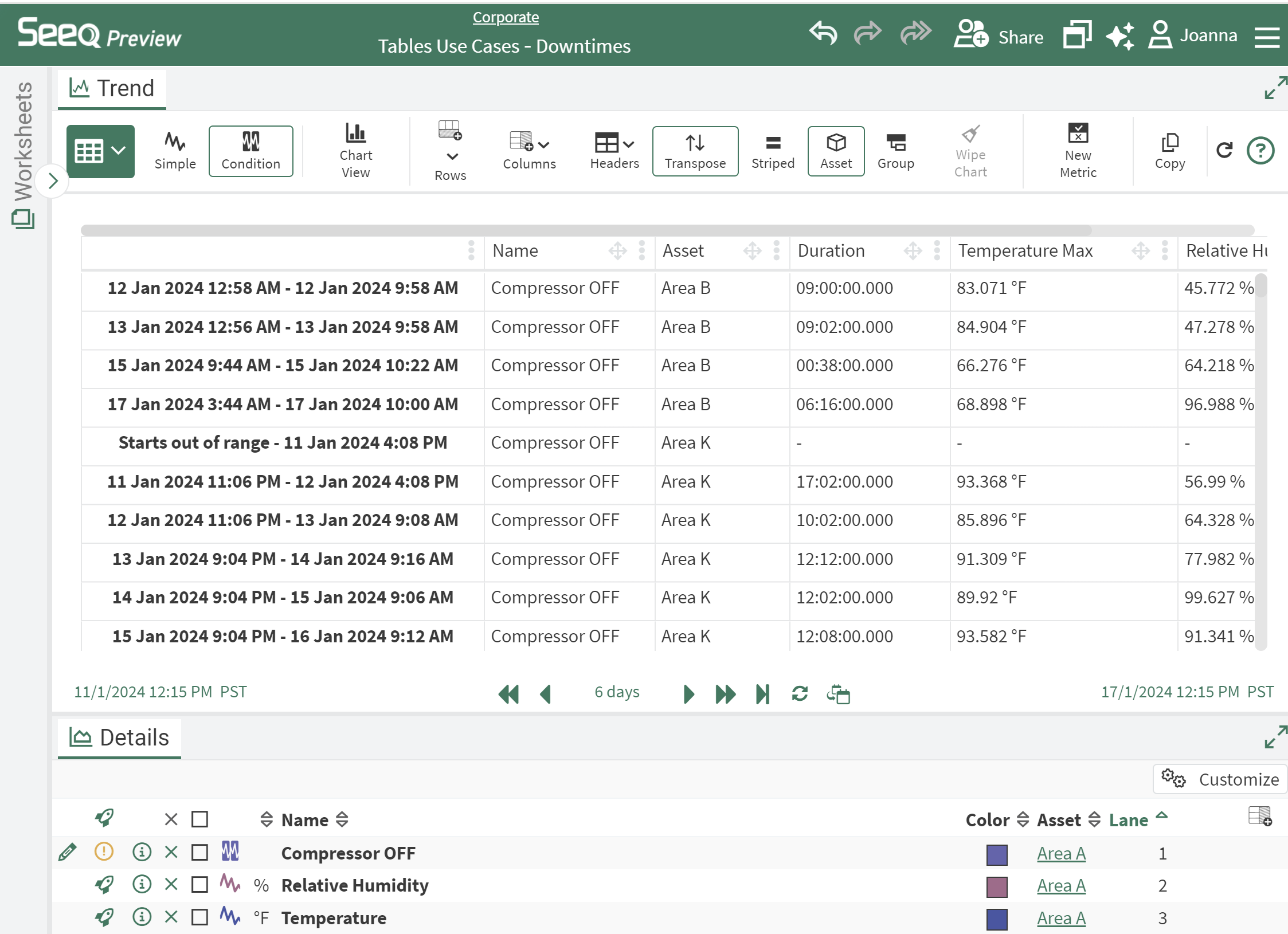Step display range forward a full range
This screenshot has width=1288, height=934.
(726, 694)
